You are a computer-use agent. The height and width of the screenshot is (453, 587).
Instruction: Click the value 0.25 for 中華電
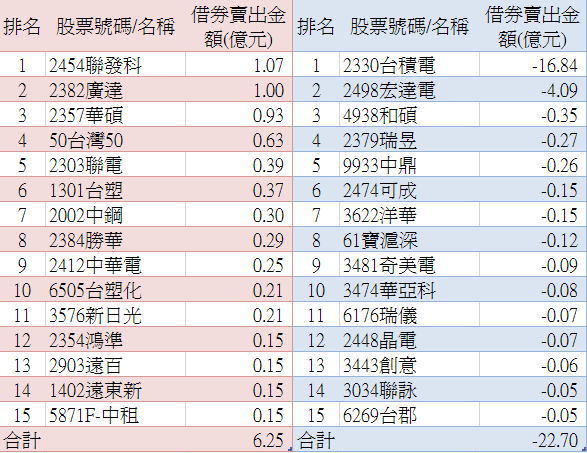click(268, 266)
